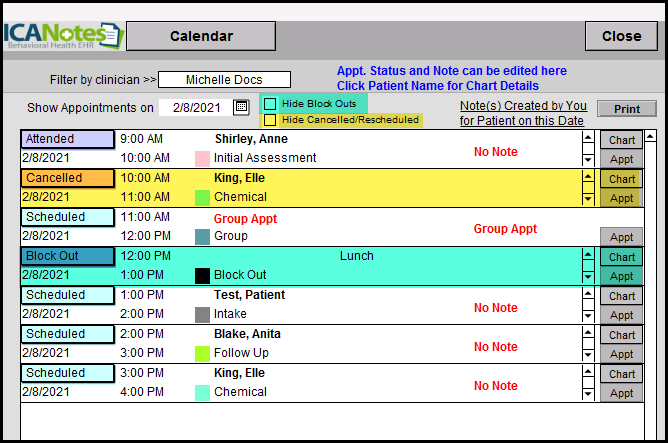Open Chart for Shirley, Anne
Viewport: 668px width, 443px height.
pos(622,141)
